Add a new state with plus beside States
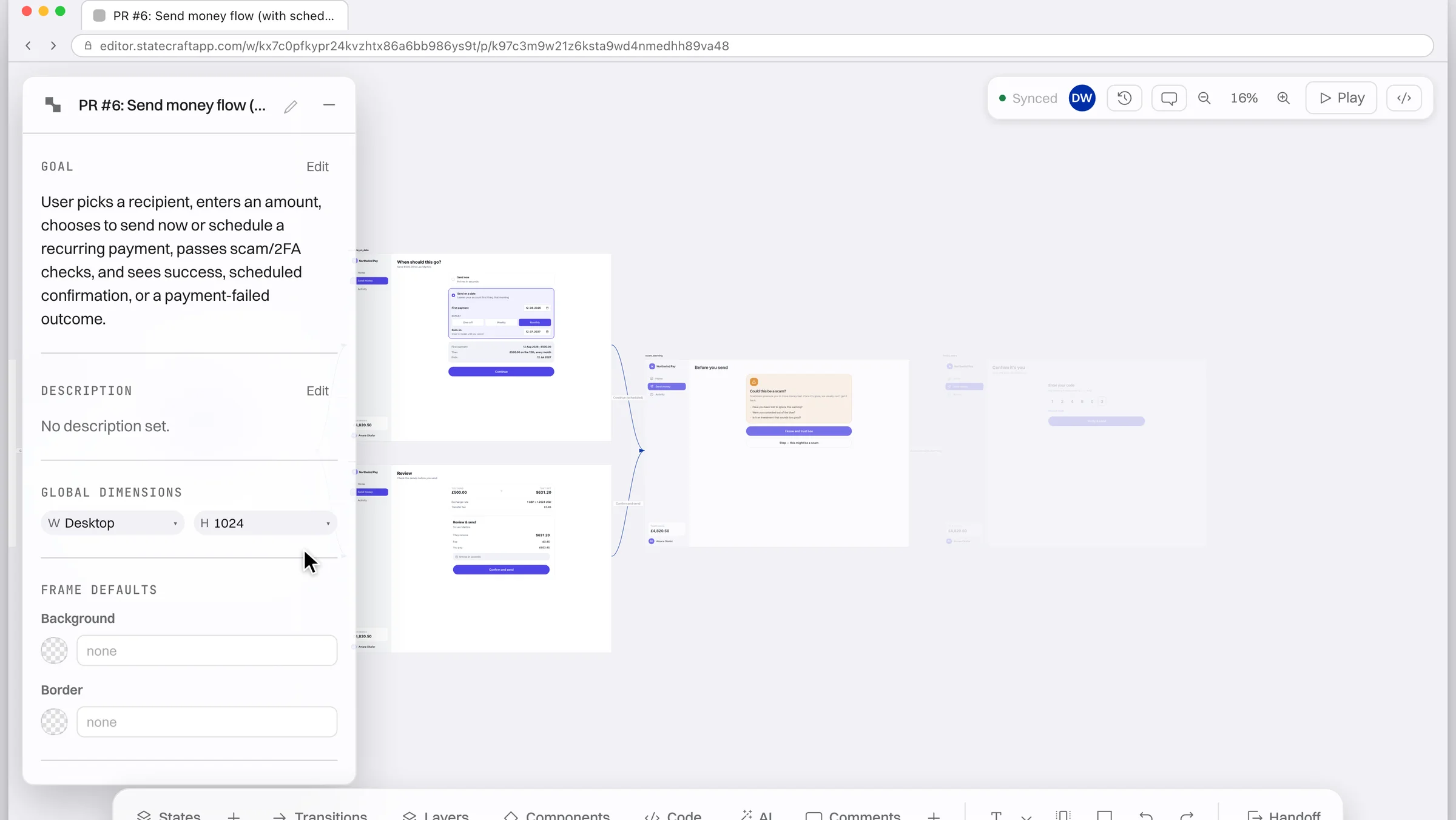 [234, 816]
